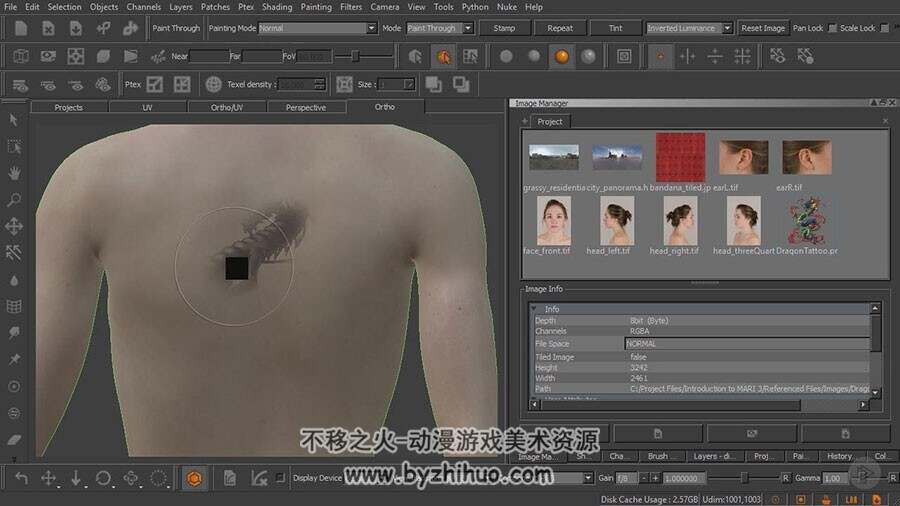The height and width of the screenshot is (506, 900).
Task: Select the Eraser tool in left toolbar
Action: [14, 439]
